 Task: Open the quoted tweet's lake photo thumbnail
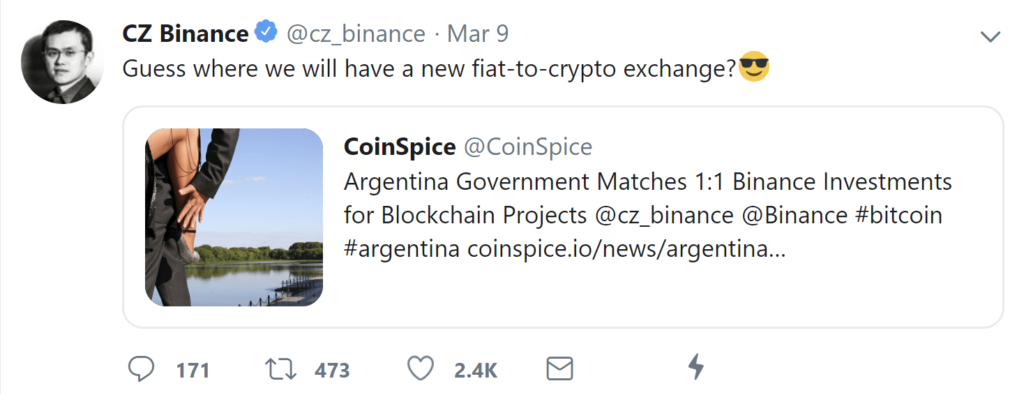tap(234, 217)
